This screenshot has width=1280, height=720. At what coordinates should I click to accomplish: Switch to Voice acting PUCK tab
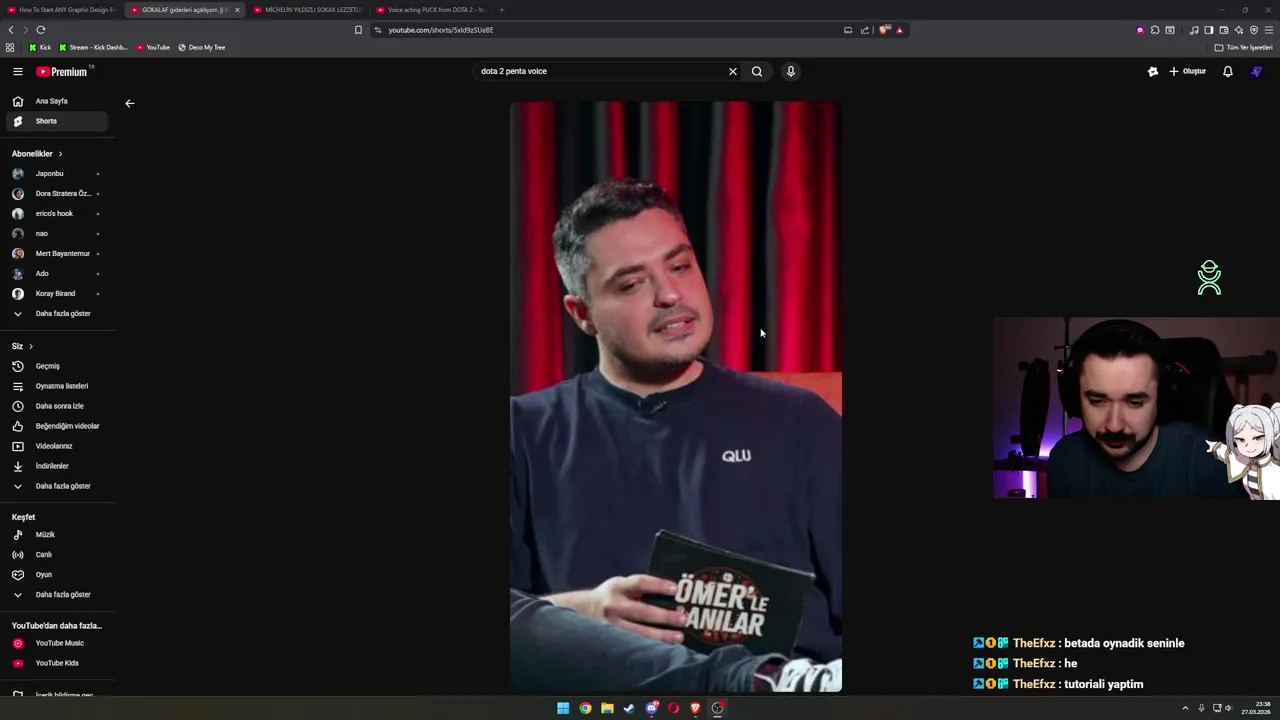430,10
